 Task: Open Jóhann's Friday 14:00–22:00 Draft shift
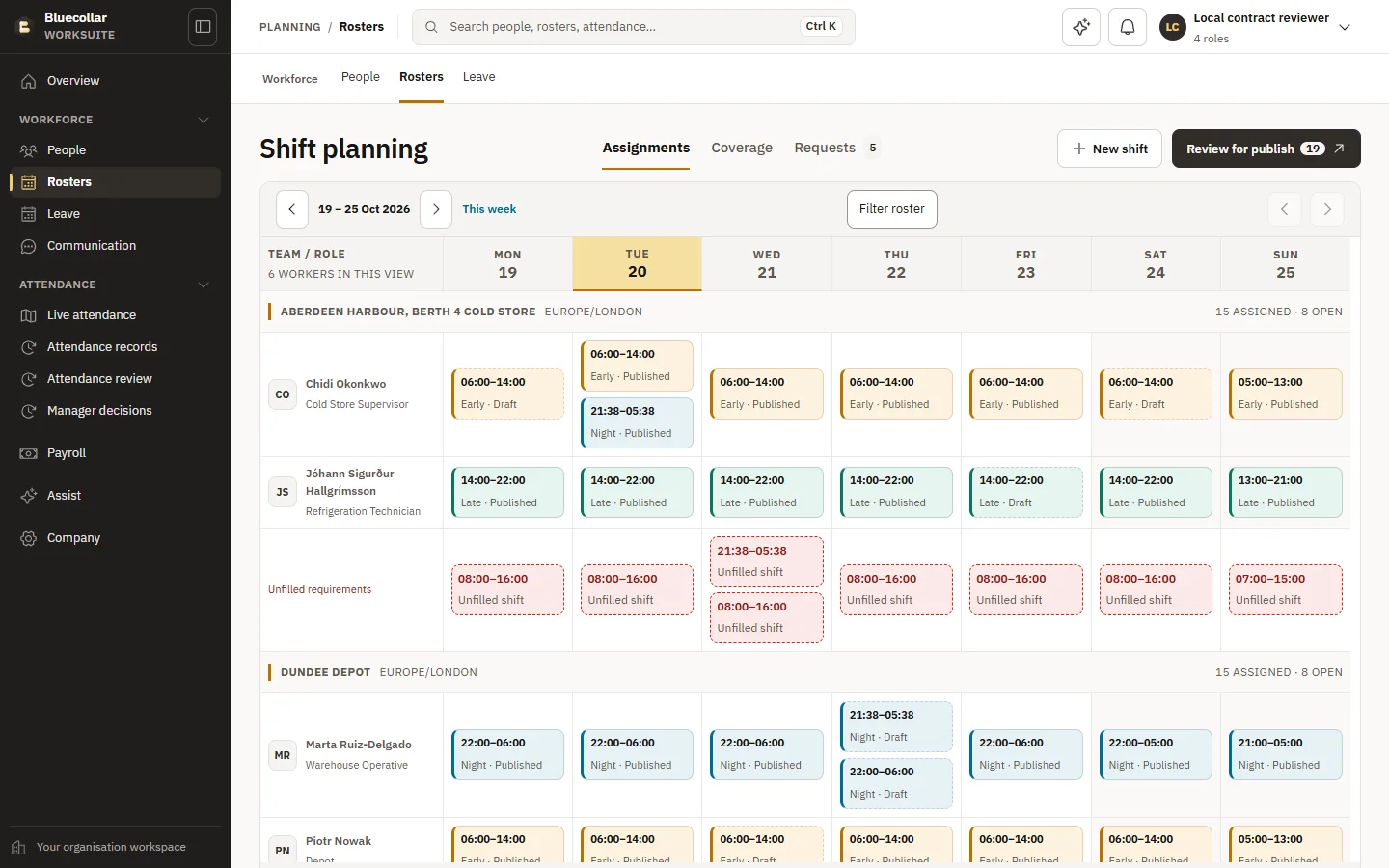coord(1025,492)
